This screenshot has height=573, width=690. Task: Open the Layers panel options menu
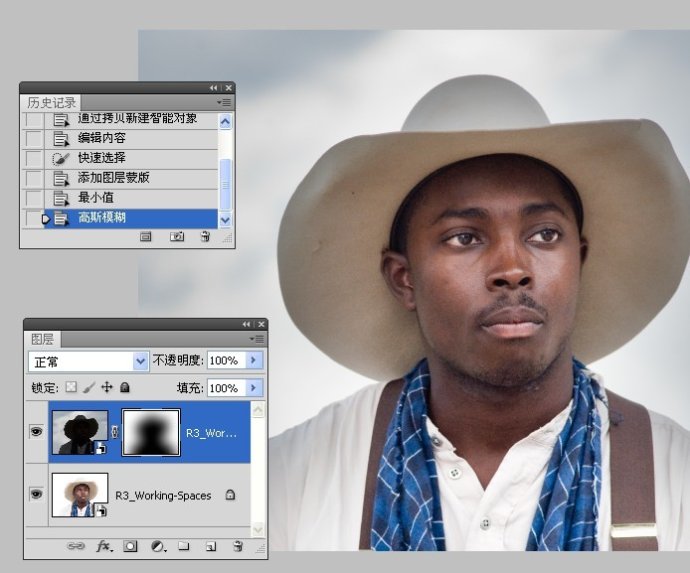pos(257,339)
